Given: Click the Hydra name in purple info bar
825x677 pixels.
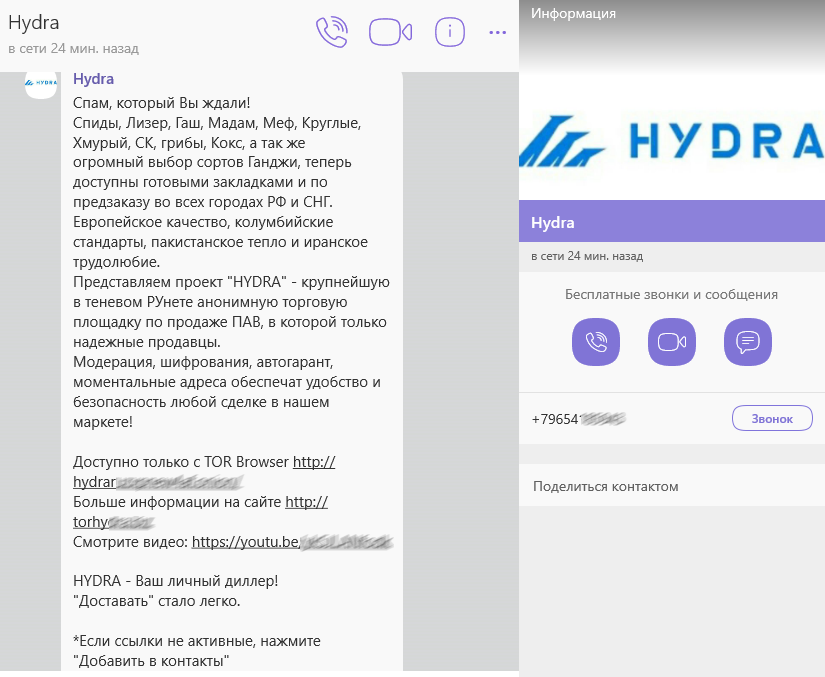Looking at the screenshot, I should pos(552,223).
